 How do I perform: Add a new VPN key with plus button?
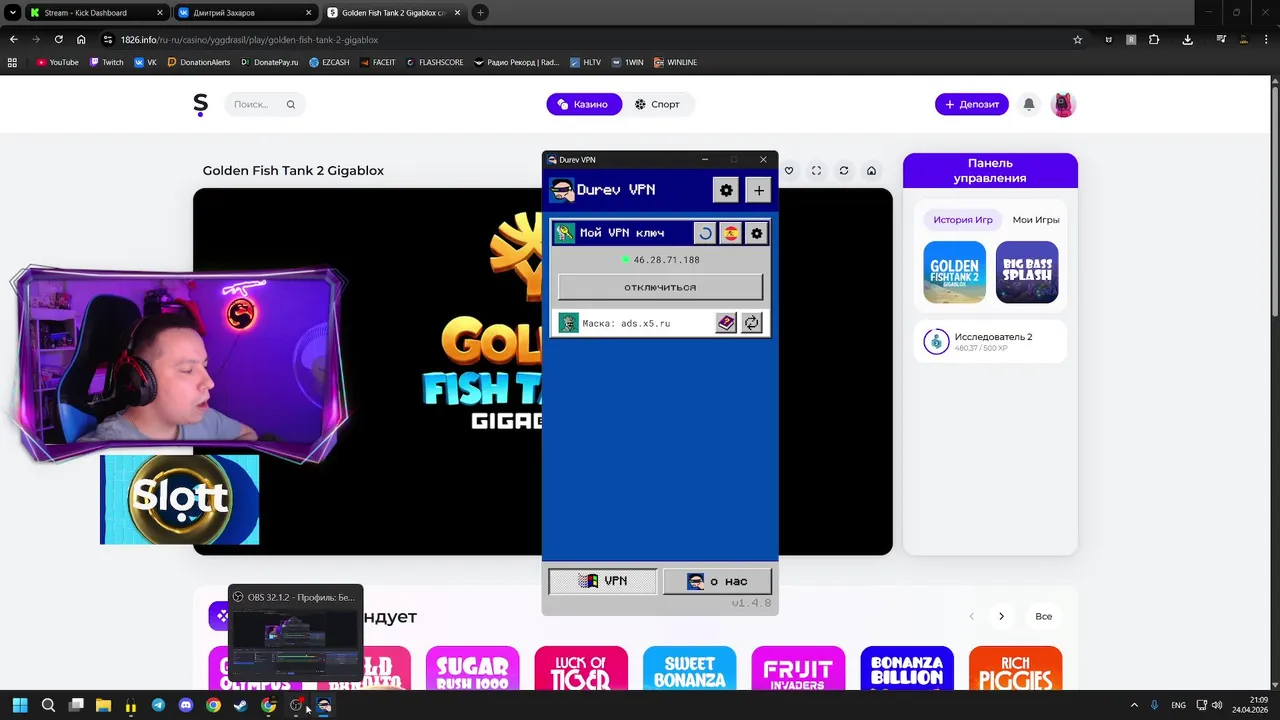point(758,190)
